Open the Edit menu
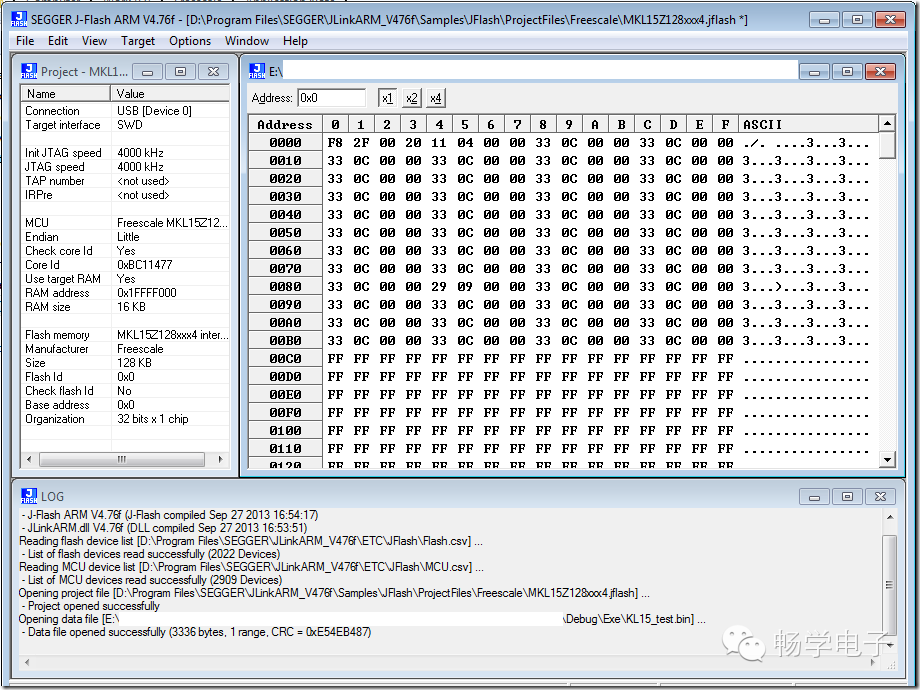This screenshot has width=920, height=690. (58, 41)
